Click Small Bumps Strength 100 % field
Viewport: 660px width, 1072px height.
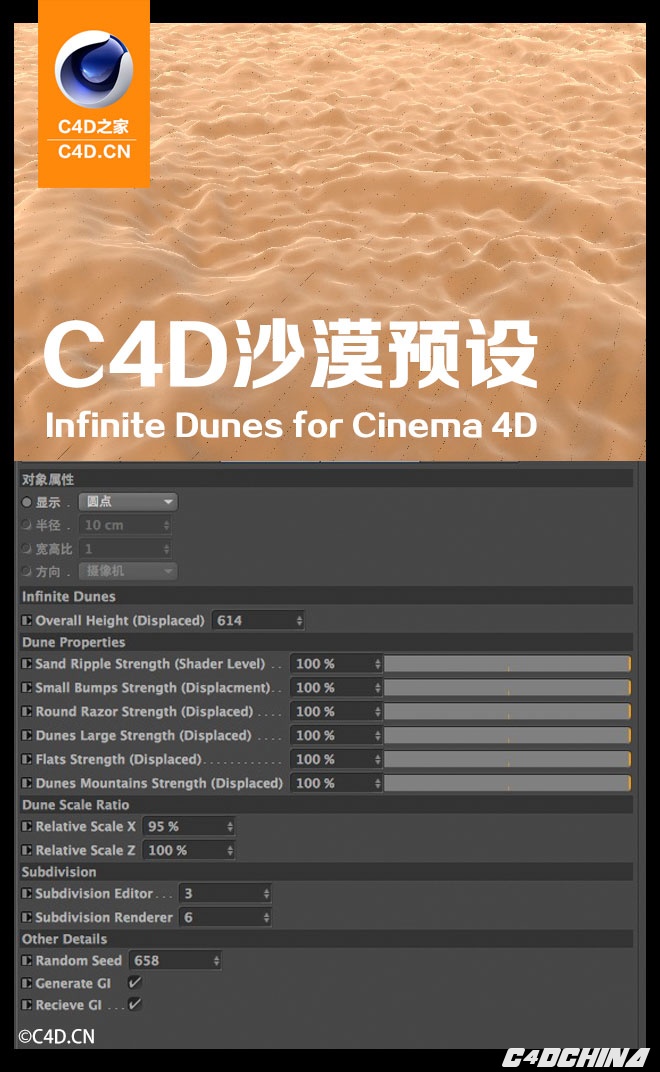point(336,687)
